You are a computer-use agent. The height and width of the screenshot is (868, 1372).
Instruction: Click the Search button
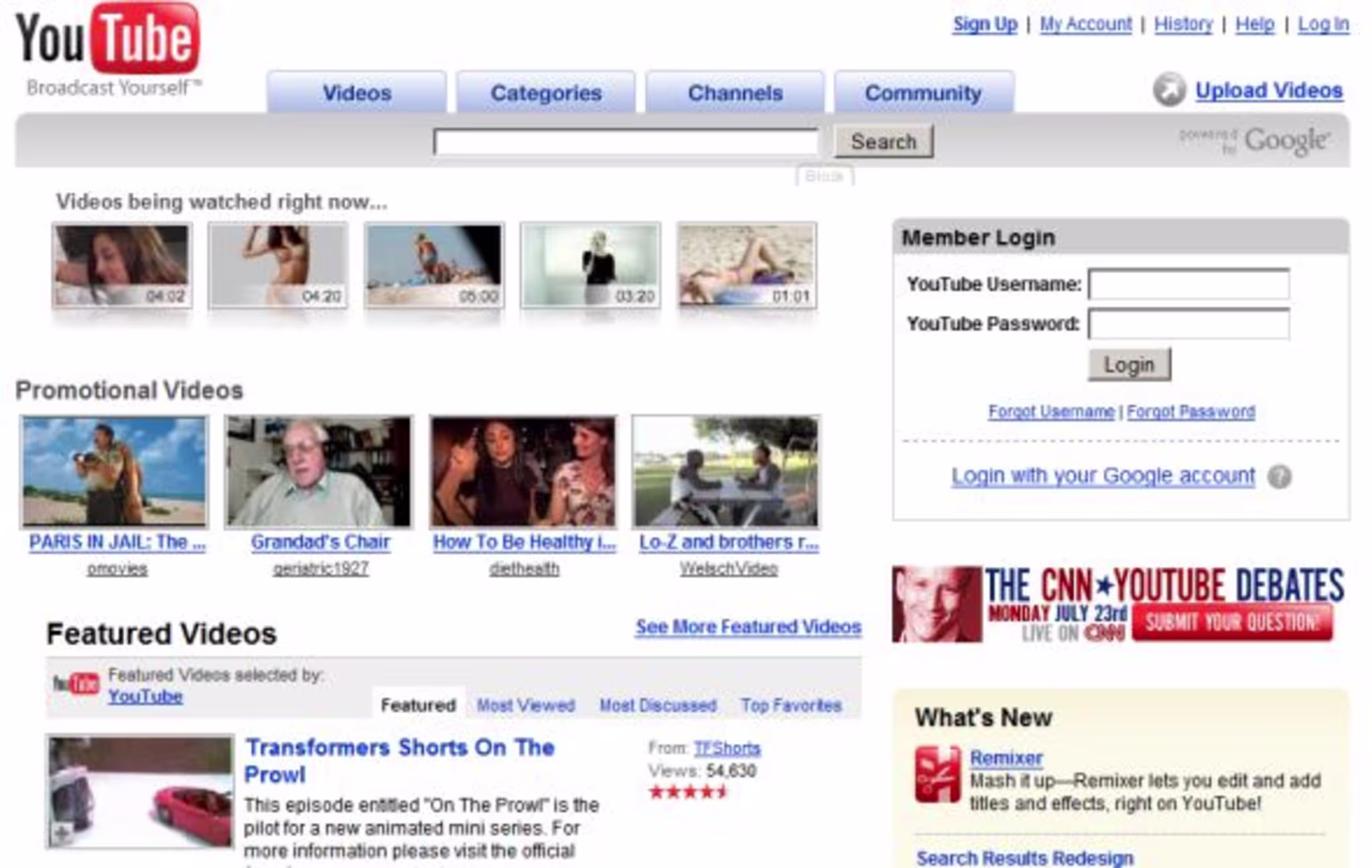coord(884,141)
